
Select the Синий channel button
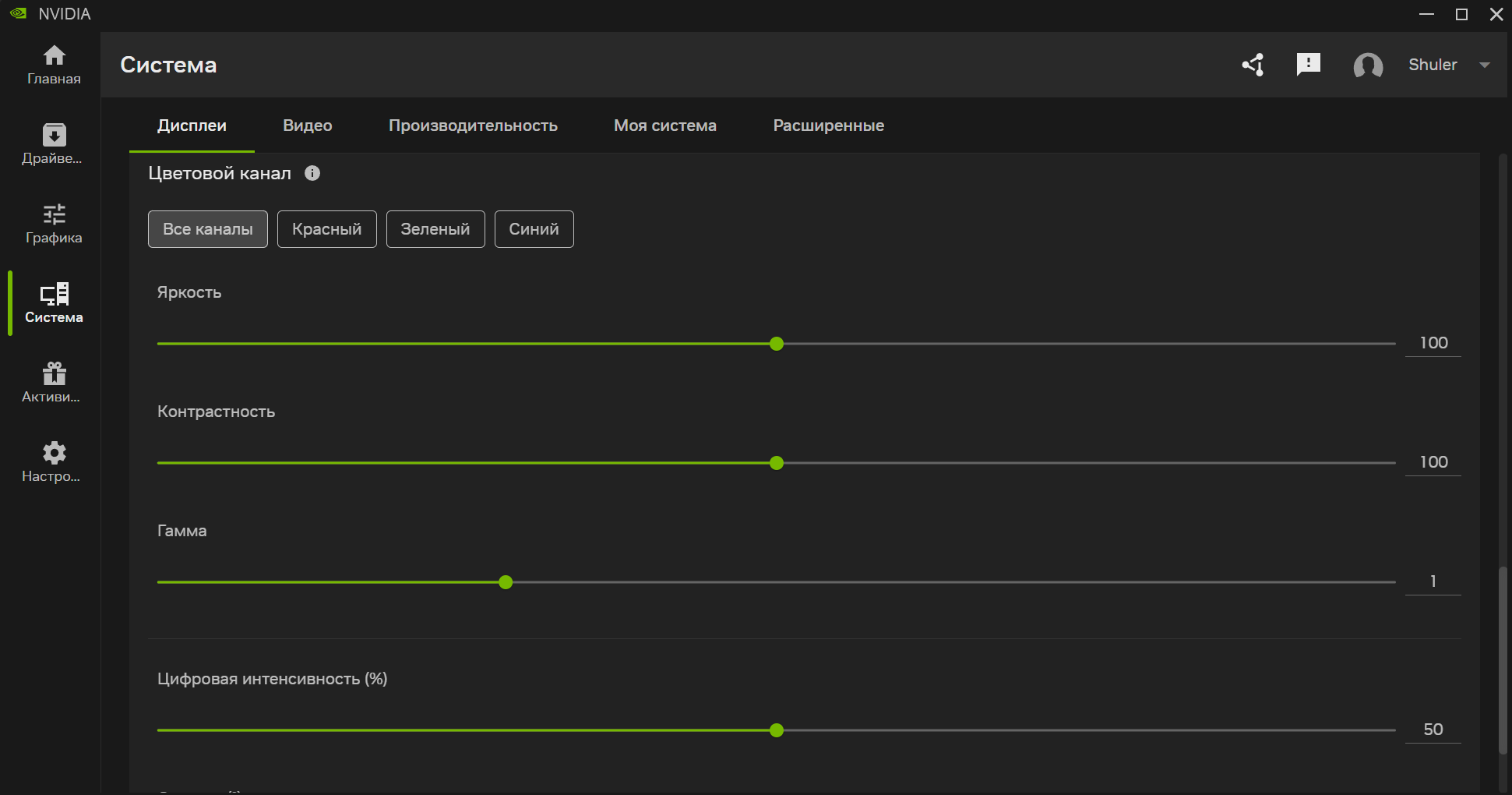pyautogui.click(x=534, y=229)
